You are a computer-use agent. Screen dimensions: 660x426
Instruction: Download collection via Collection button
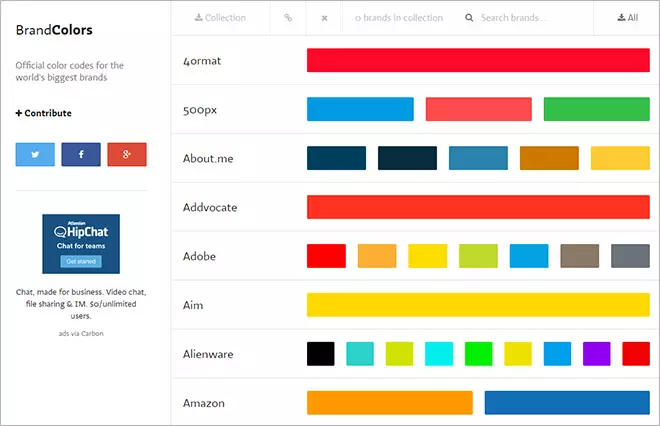tap(220, 18)
